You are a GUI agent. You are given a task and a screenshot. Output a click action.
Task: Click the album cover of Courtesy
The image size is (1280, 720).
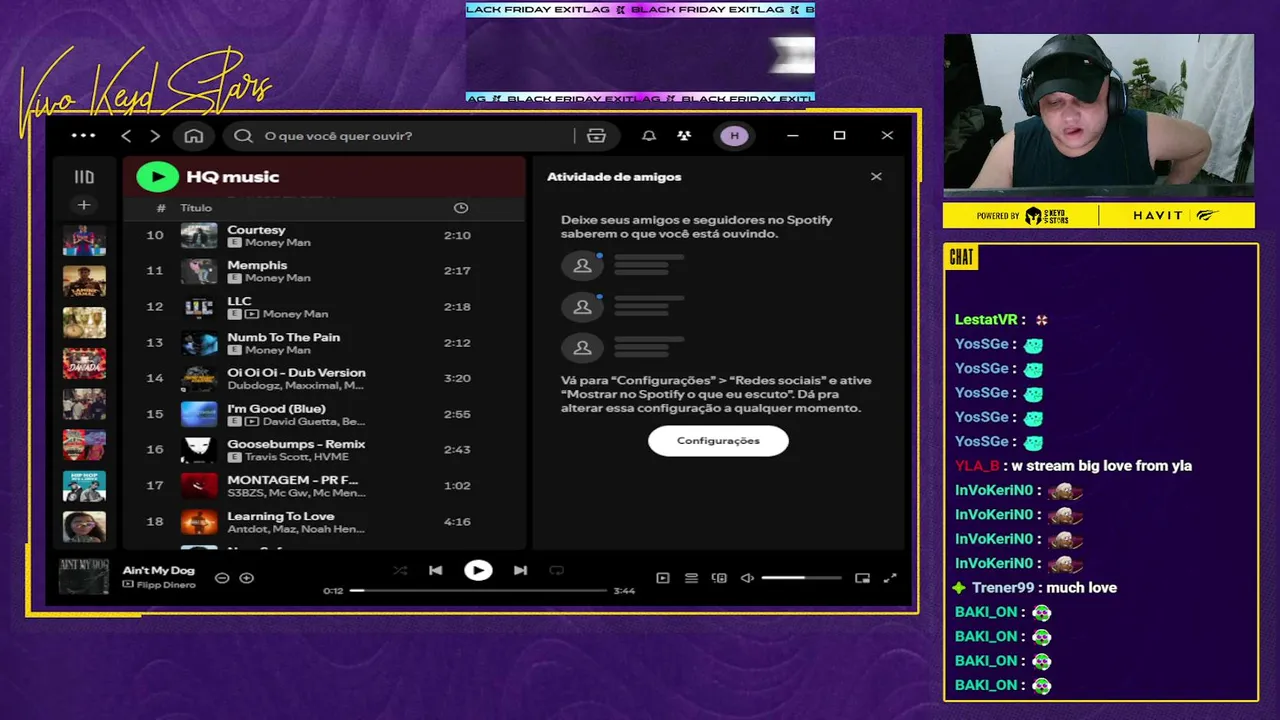coord(199,236)
